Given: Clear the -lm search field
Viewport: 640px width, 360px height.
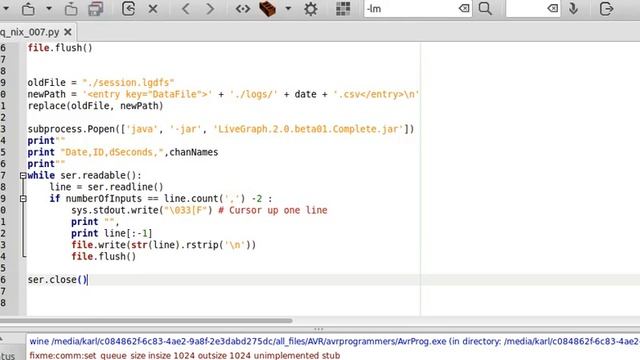Looking at the screenshot, I should point(464,9).
